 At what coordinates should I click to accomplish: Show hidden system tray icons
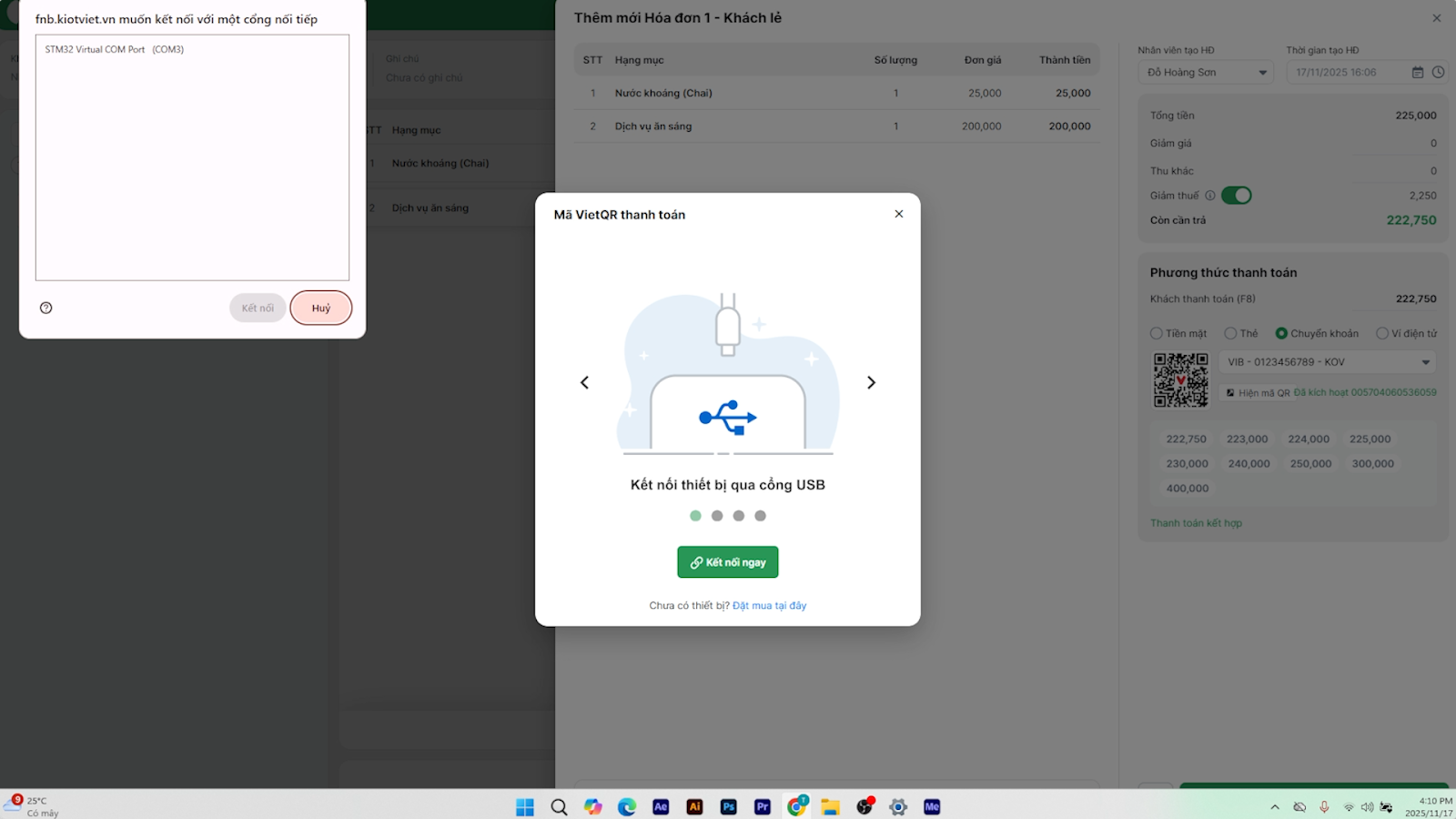tap(1275, 807)
